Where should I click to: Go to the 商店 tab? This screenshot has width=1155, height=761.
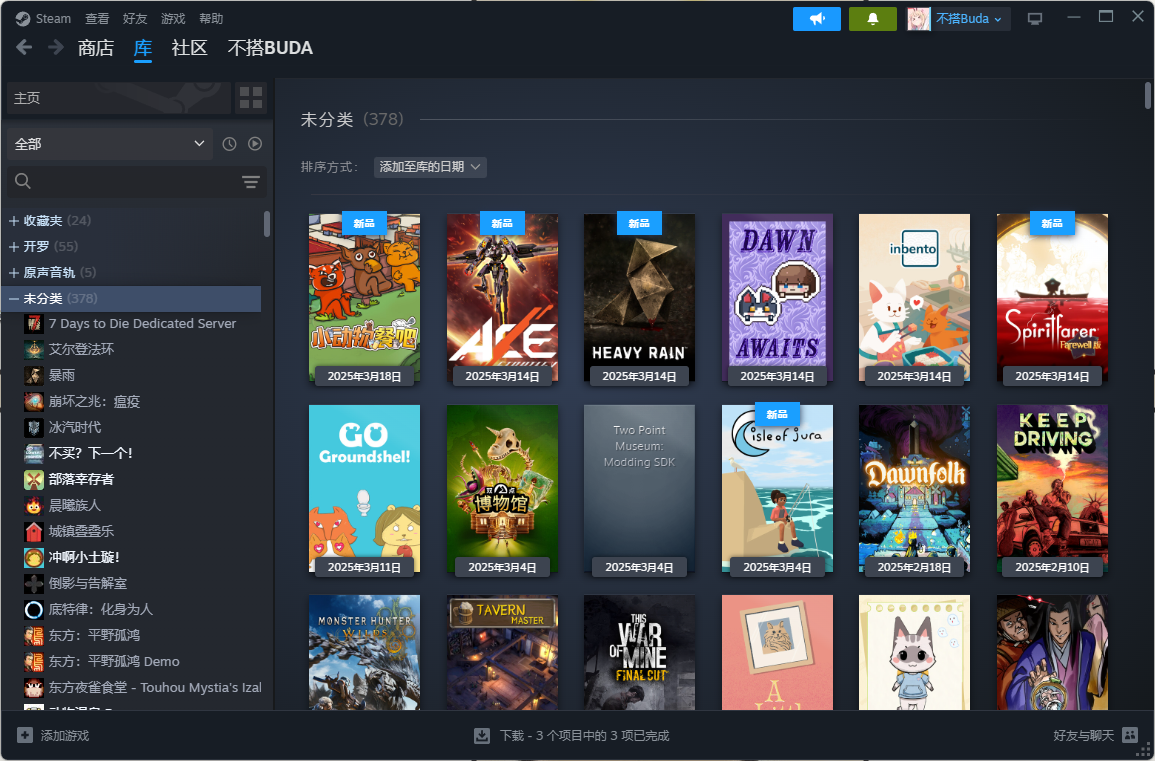click(96, 48)
